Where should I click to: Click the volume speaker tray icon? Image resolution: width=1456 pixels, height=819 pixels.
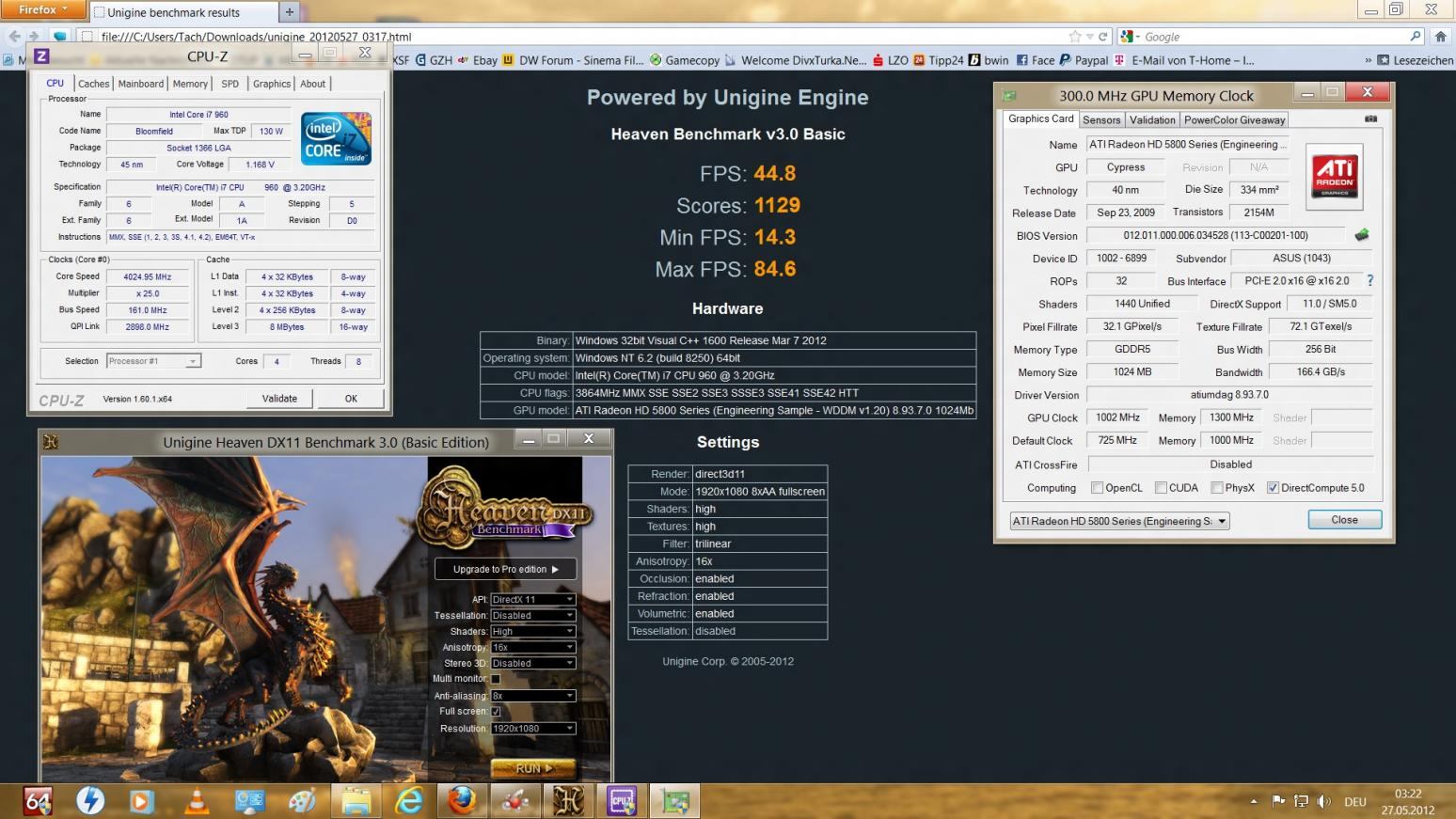coord(1324,801)
